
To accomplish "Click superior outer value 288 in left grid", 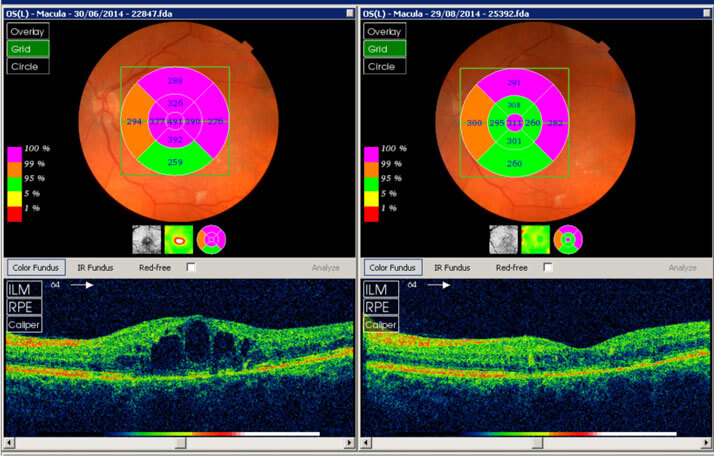I will click(x=175, y=81).
